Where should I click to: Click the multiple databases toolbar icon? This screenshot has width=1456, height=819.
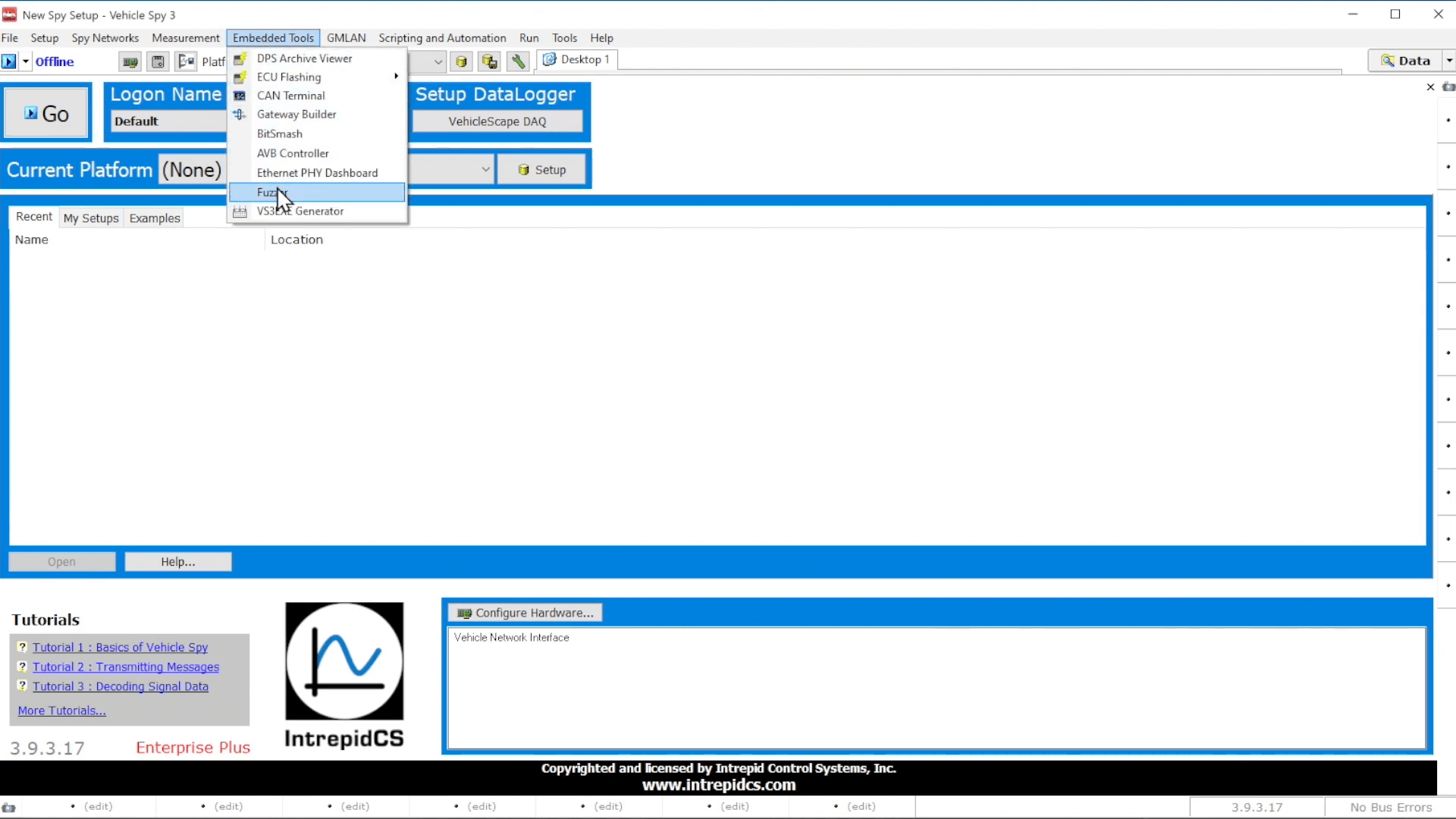click(x=490, y=61)
